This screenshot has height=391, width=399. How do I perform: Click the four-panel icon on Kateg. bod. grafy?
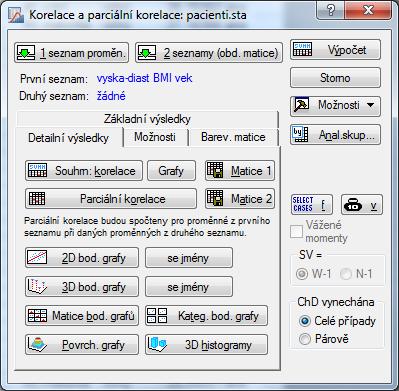pyautogui.click(x=157, y=315)
